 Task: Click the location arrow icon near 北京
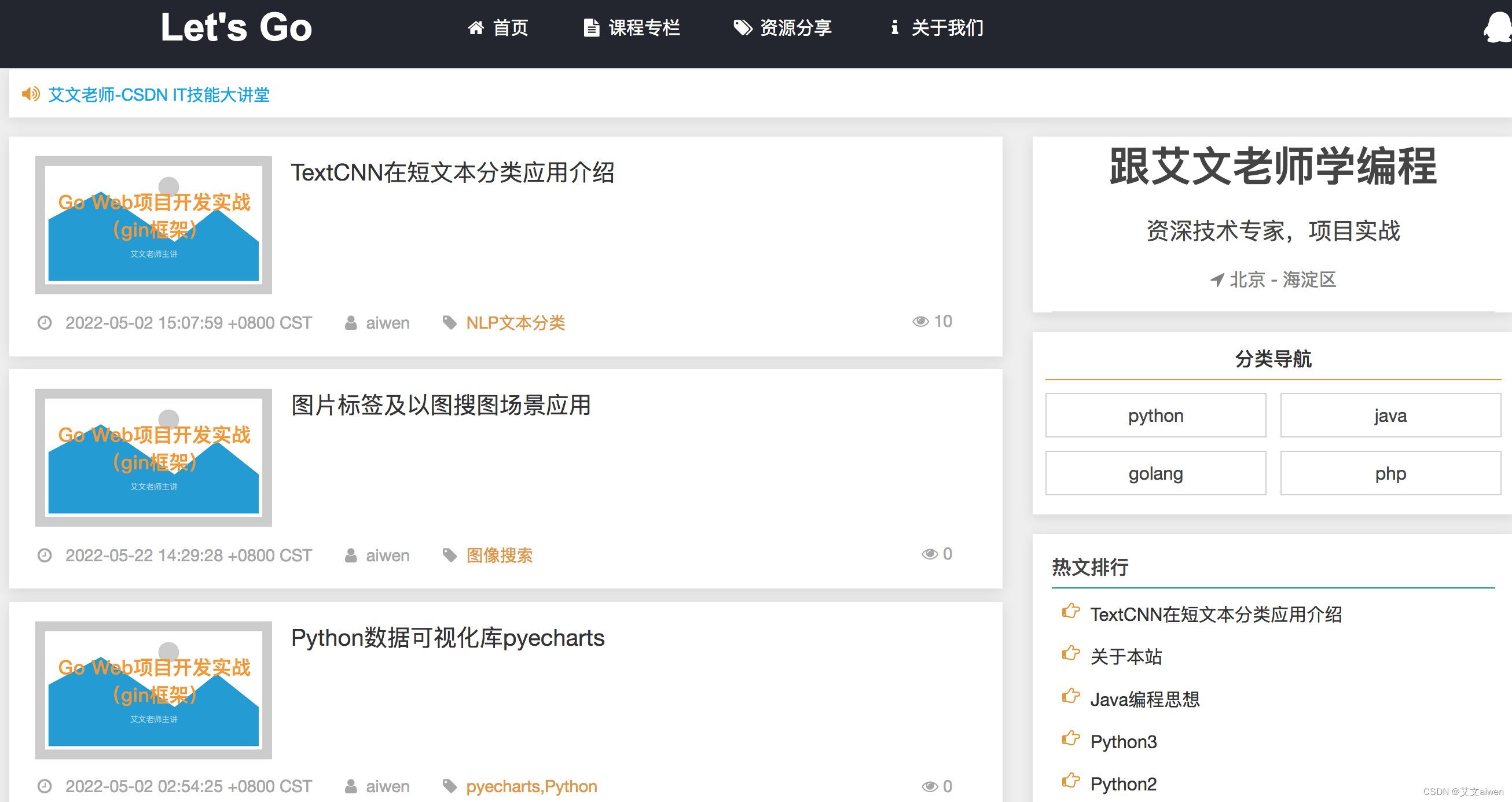[x=1217, y=280]
